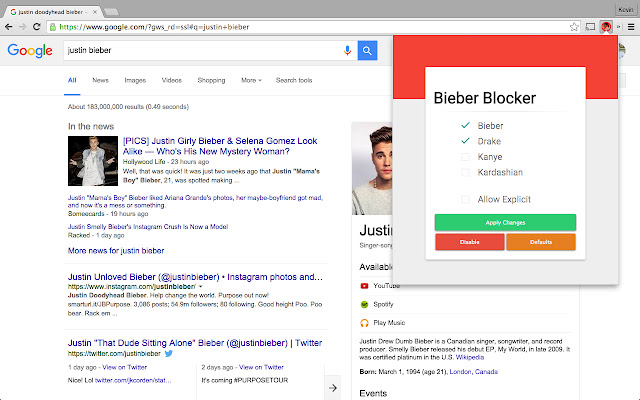Toggle the Allow Explicit checkbox
The height and width of the screenshot is (400, 640).
coord(465,199)
